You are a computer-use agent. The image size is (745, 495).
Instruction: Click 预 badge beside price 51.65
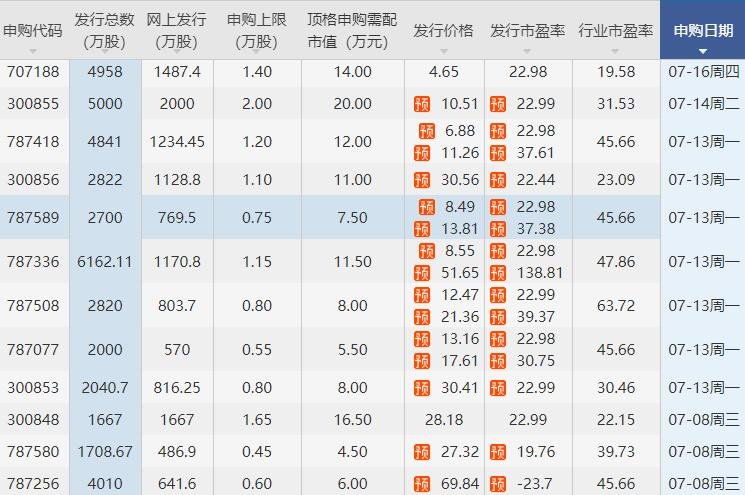(x=422, y=273)
